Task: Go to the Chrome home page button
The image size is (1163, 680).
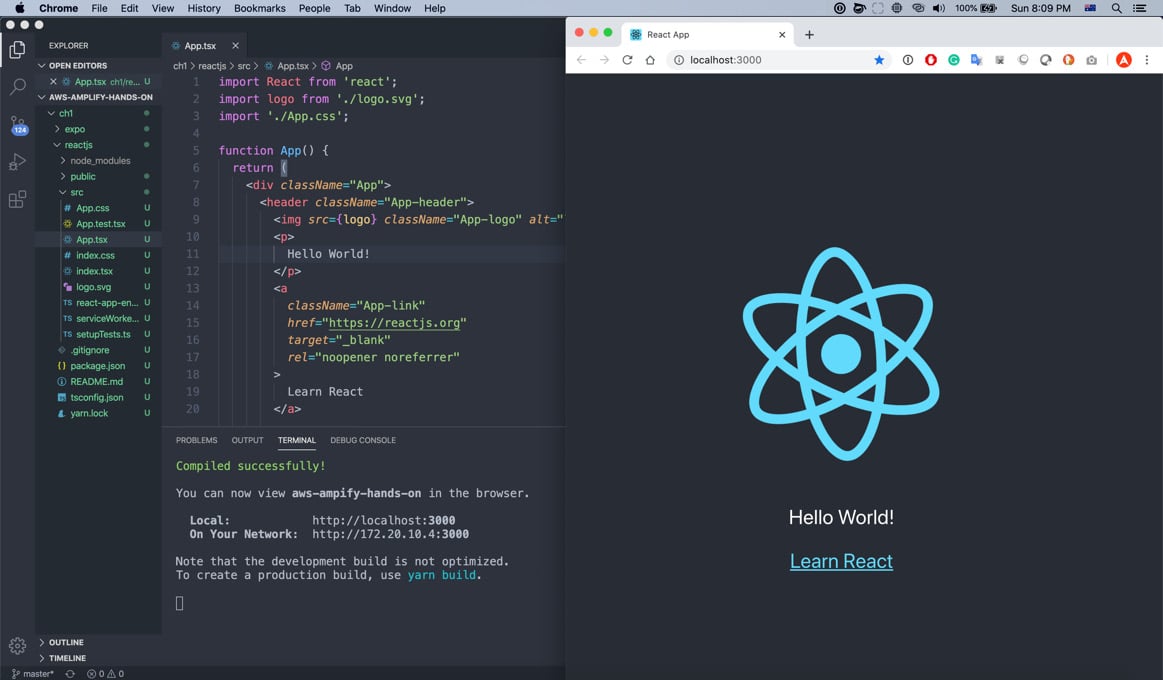Action: click(650, 60)
